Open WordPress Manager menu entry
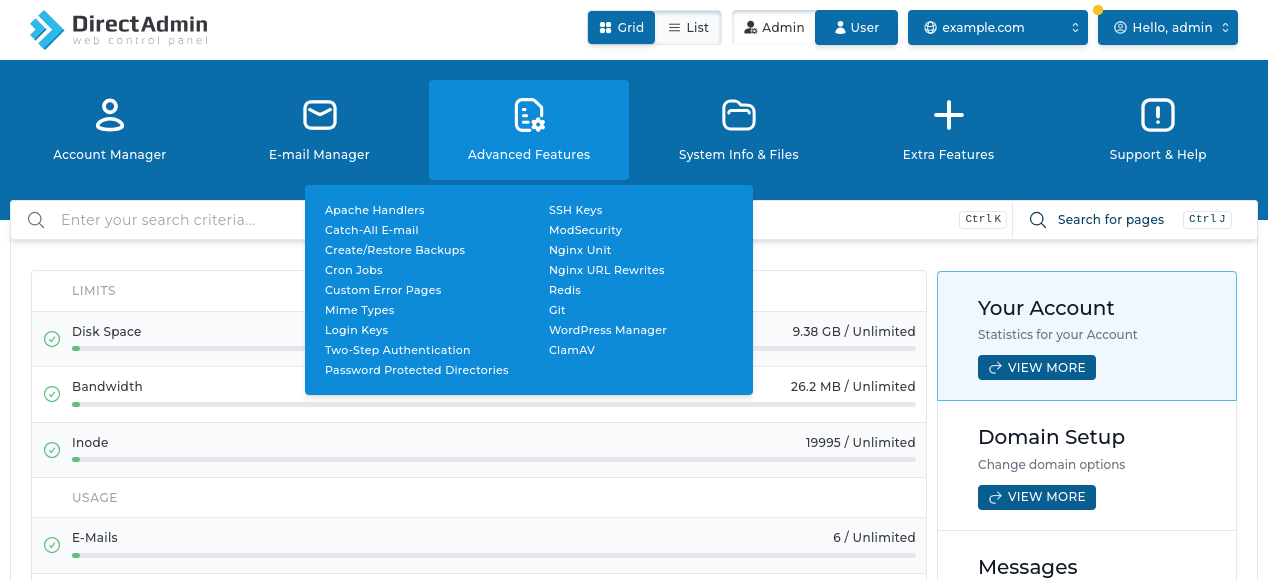The width and height of the screenshot is (1268, 581). 607,330
